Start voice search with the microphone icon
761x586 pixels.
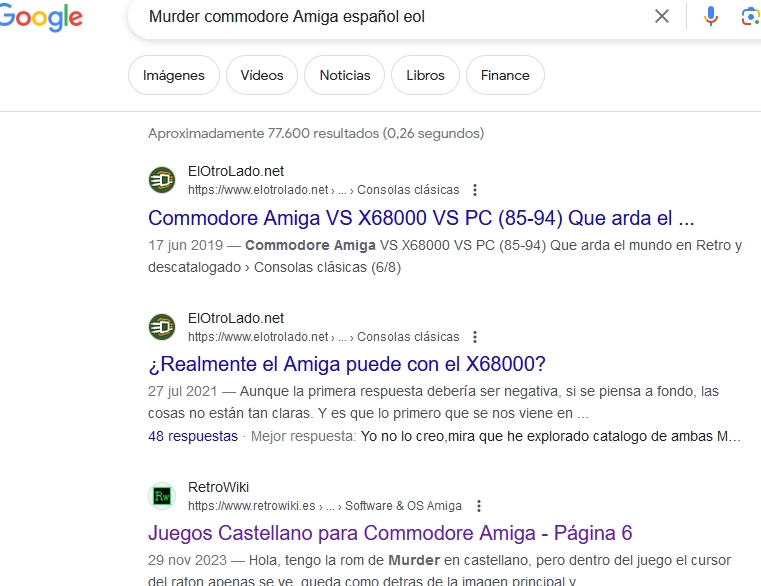click(711, 16)
